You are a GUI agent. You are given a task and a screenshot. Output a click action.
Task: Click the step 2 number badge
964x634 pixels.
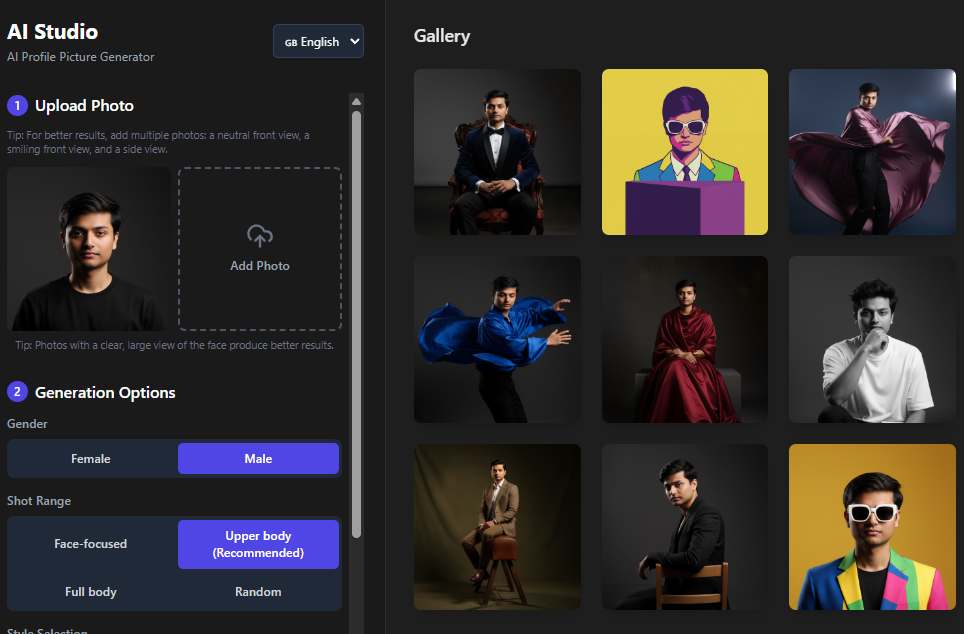(x=17, y=393)
